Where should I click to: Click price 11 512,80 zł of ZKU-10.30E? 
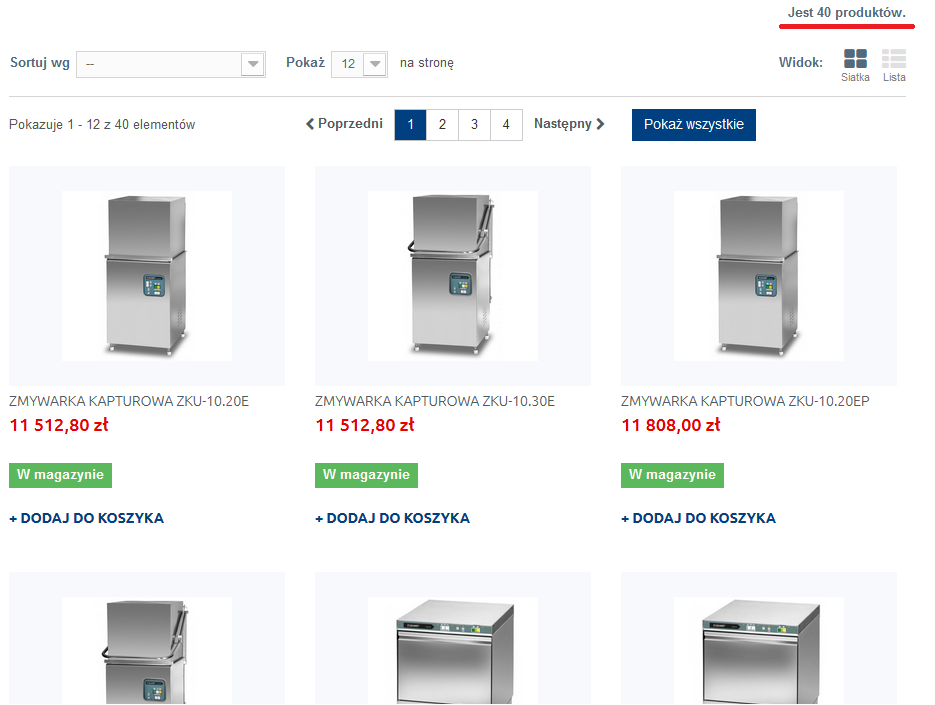coord(365,425)
